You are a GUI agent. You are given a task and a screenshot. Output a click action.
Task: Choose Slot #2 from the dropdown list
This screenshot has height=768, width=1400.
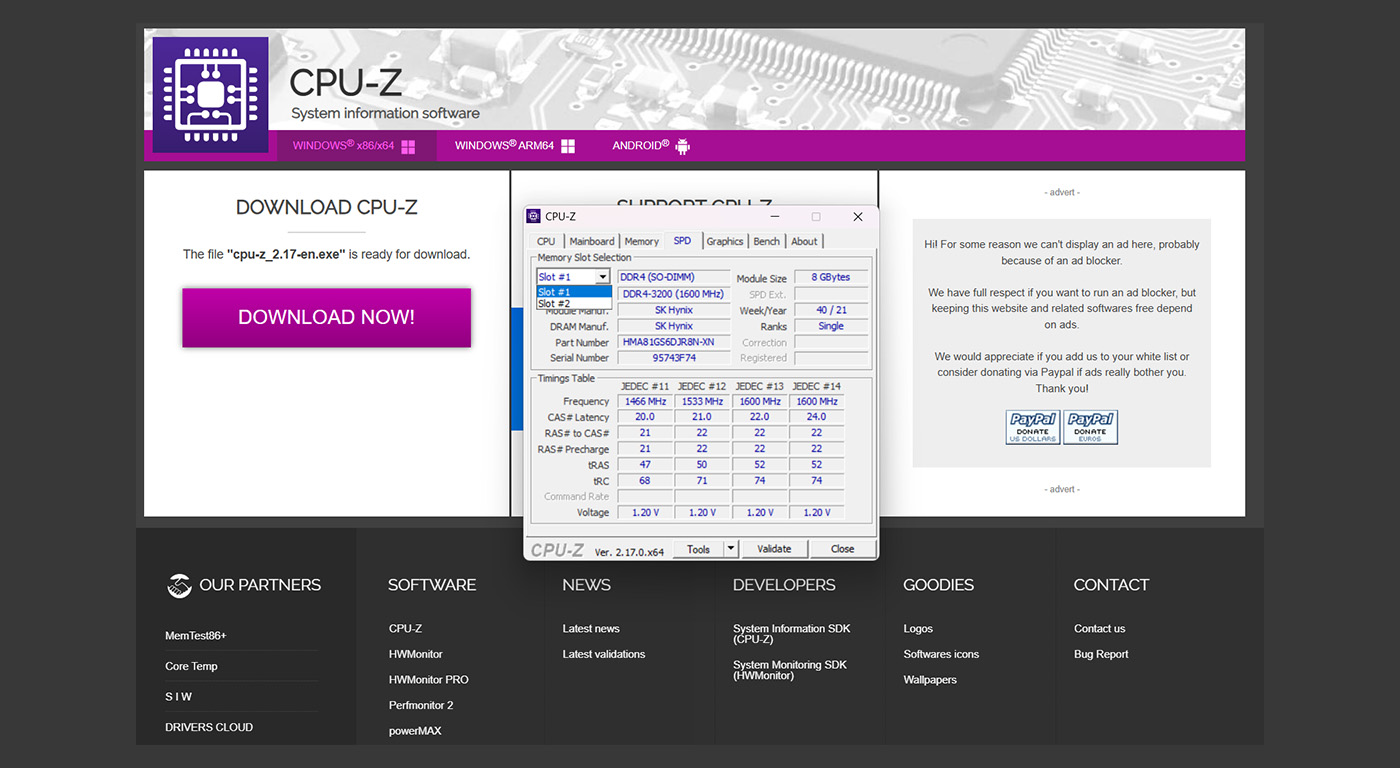tap(574, 304)
